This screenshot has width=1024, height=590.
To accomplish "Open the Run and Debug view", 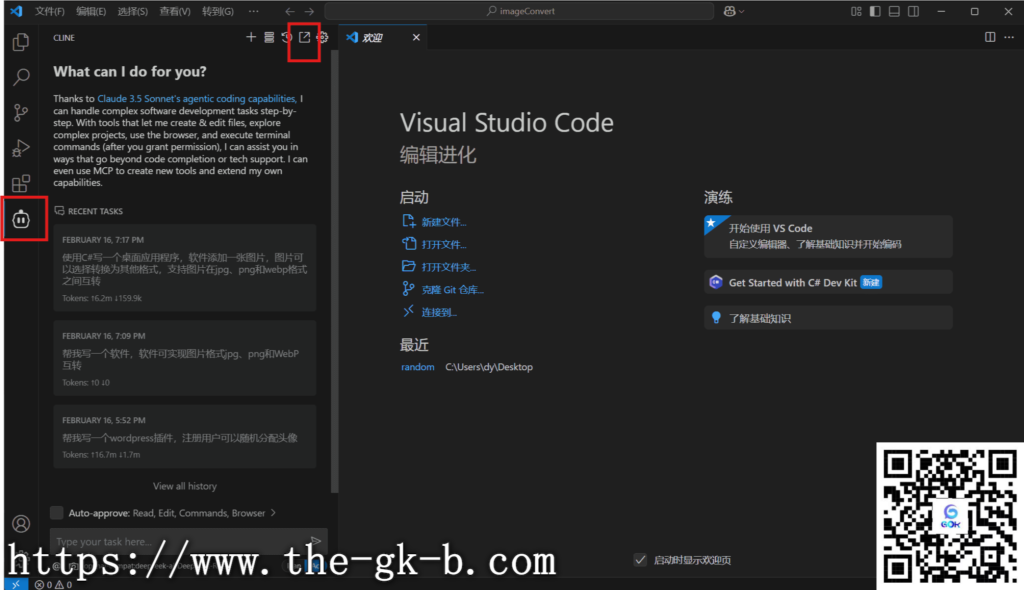I will pyautogui.click(x=21, y=148).
